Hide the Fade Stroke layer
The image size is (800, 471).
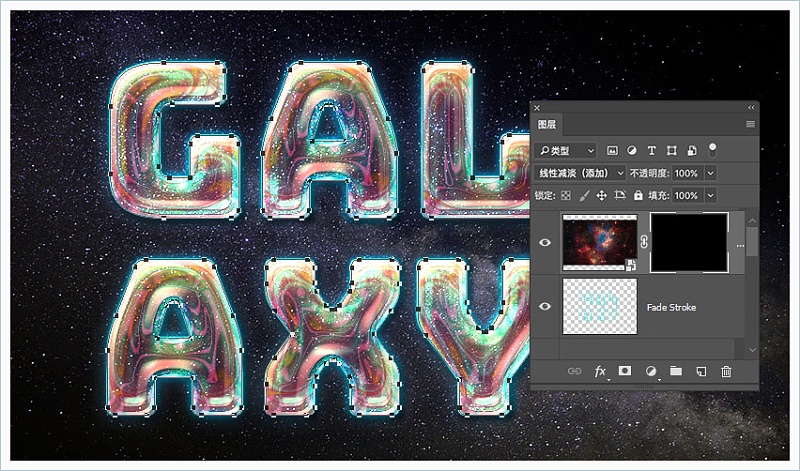click(x=545, y=307)
